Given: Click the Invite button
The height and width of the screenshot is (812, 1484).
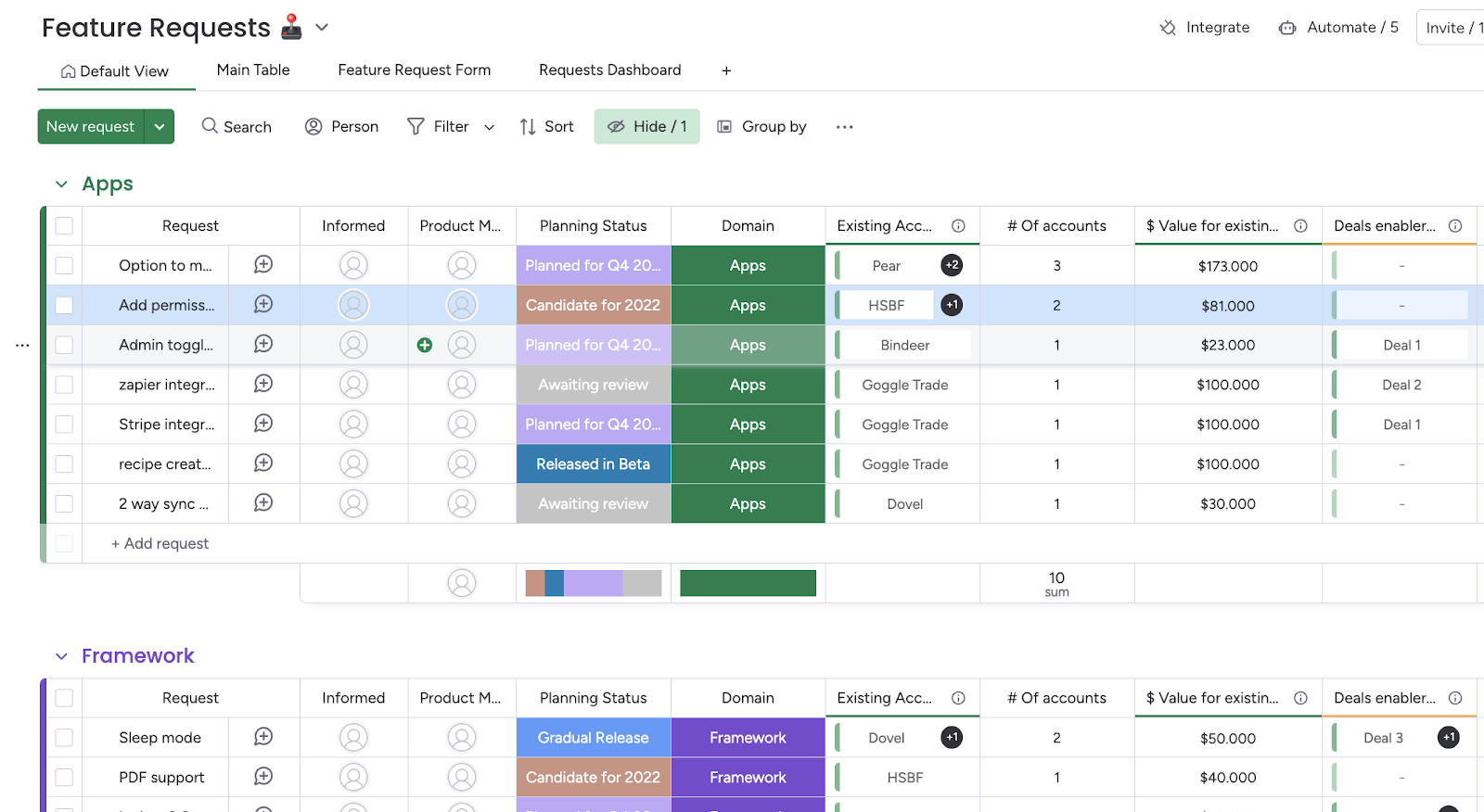Looking at the screenshot, I should coord(1452,28).
